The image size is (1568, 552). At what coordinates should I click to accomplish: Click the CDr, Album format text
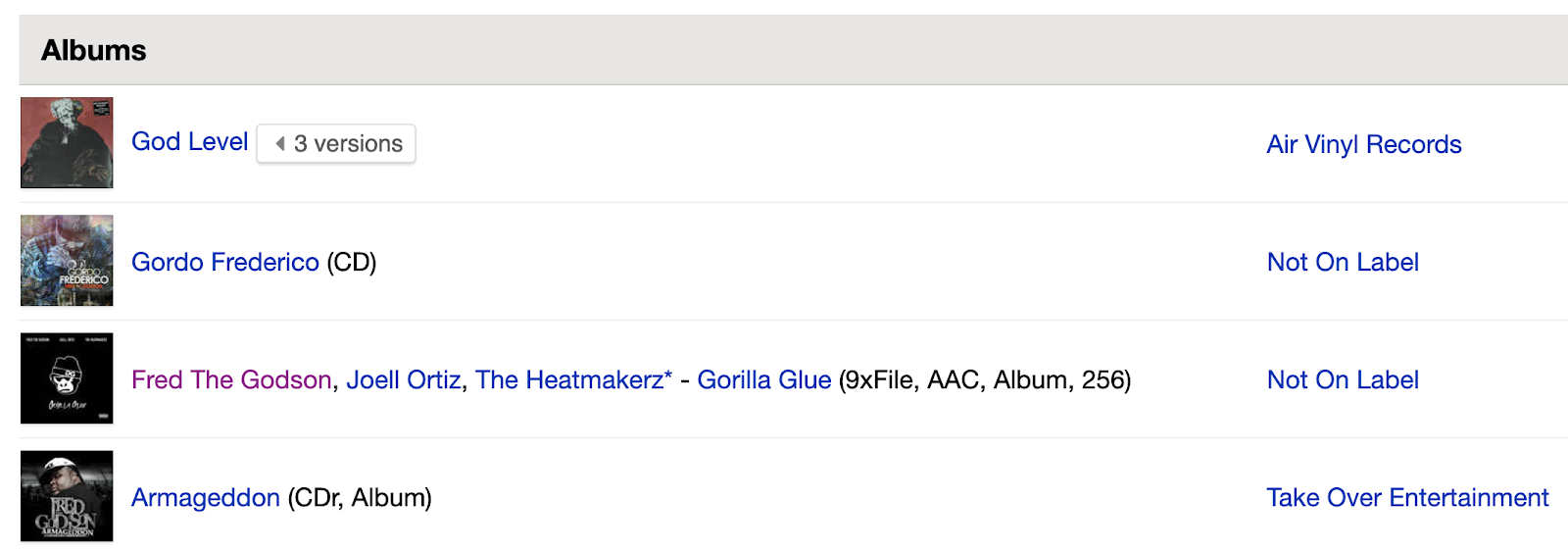pos(359,497)
